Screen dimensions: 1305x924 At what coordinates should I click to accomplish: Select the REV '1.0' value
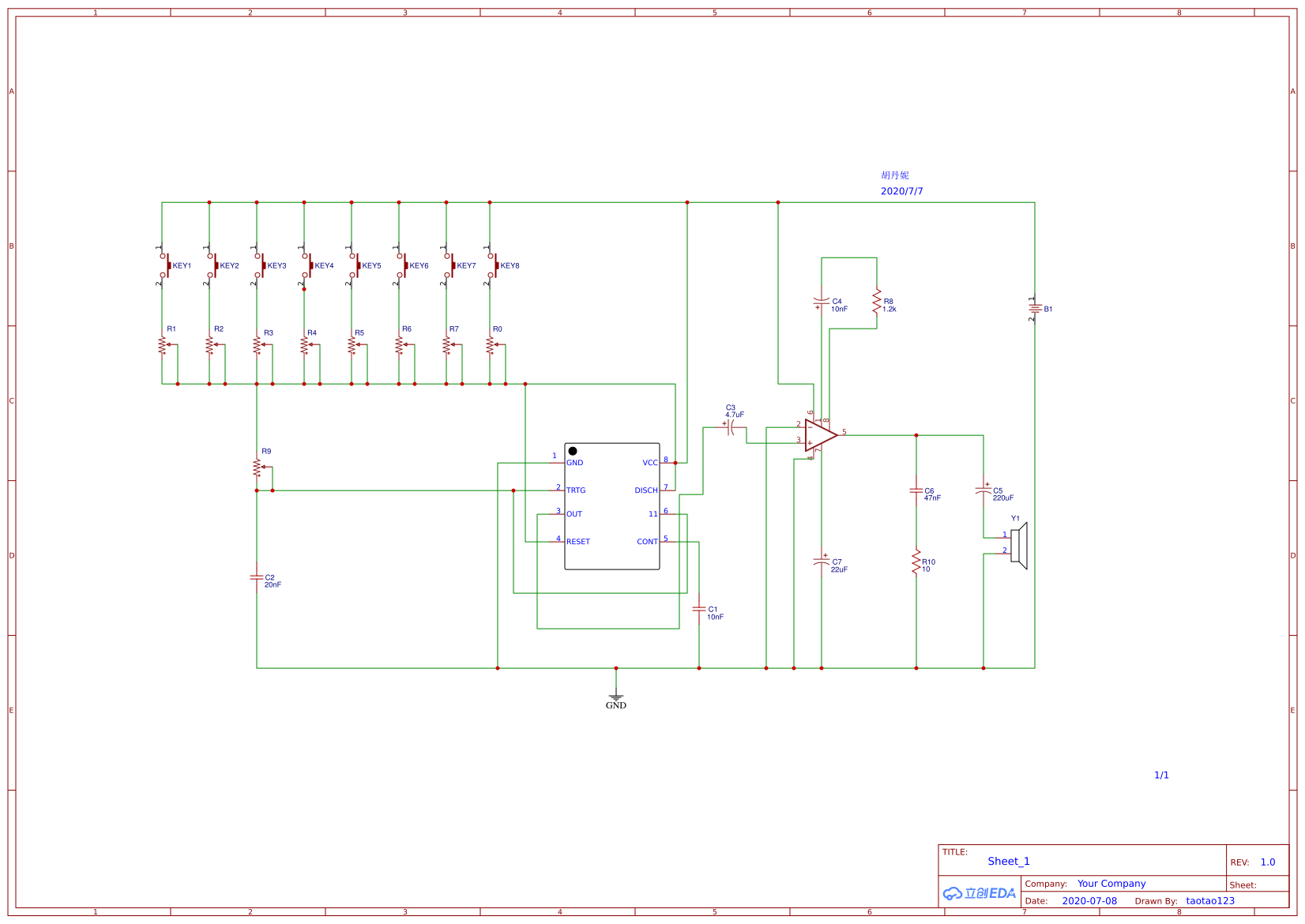(1268, 862)
